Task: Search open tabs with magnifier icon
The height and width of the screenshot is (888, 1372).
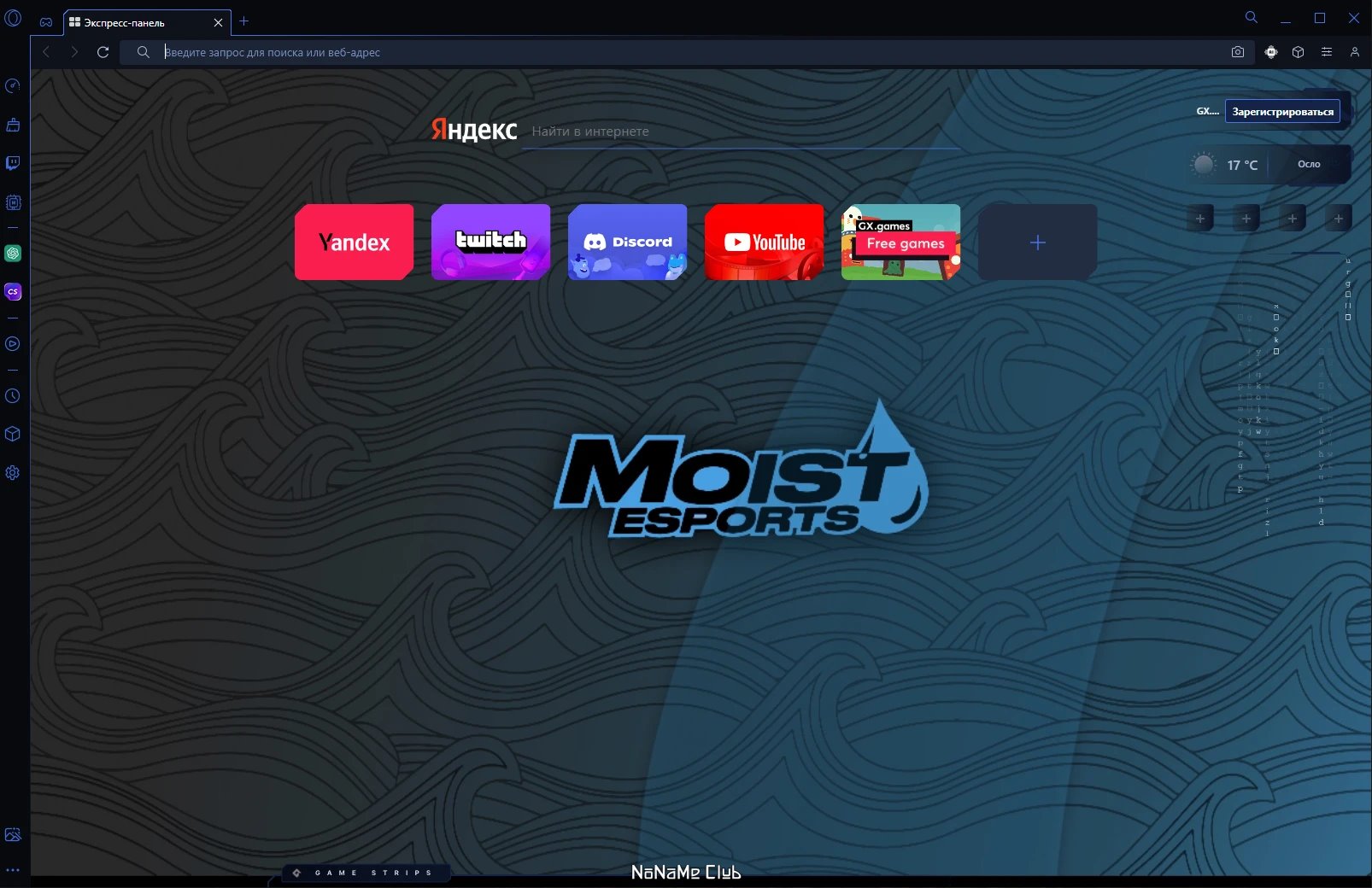Action: pyautogui.click(x=1252, y=17)
